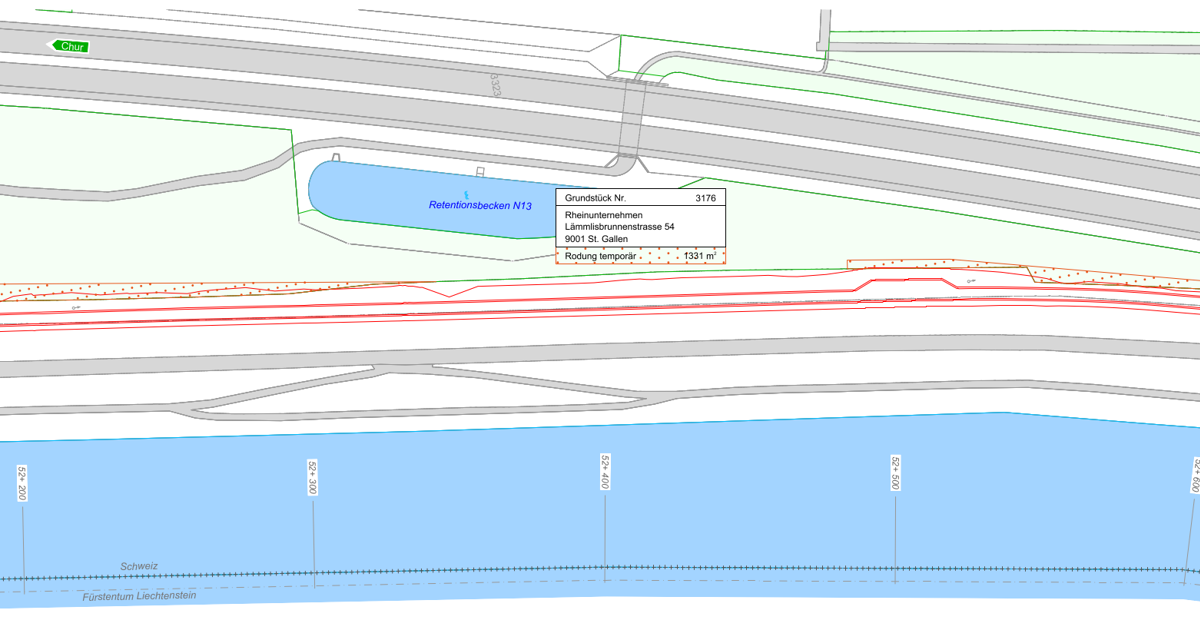Click the Fürstentum Liechtenstein border label
The width and height of the screenshot is (1200, 630).
(x=139, y=597)
